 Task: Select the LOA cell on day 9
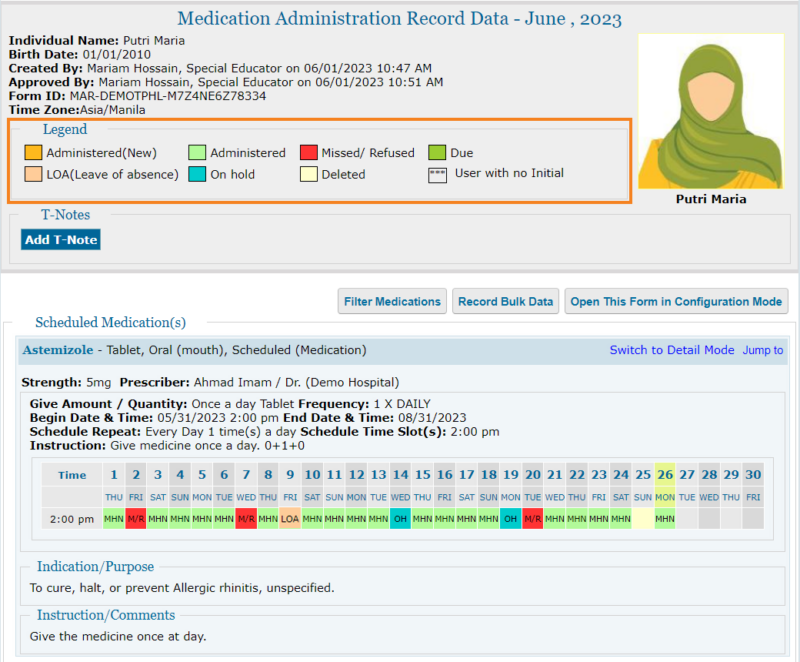point(290,518)
